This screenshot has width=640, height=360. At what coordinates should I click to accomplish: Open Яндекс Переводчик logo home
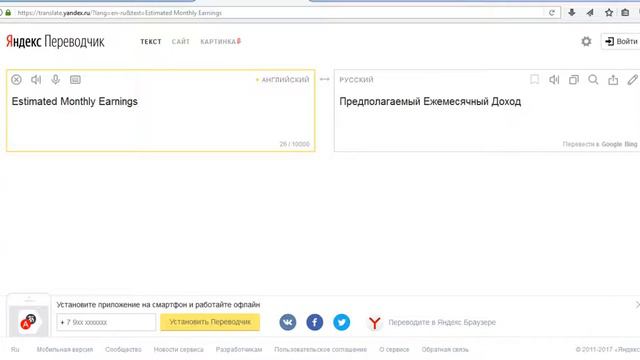pyautogui.click(x=55, y=41)
